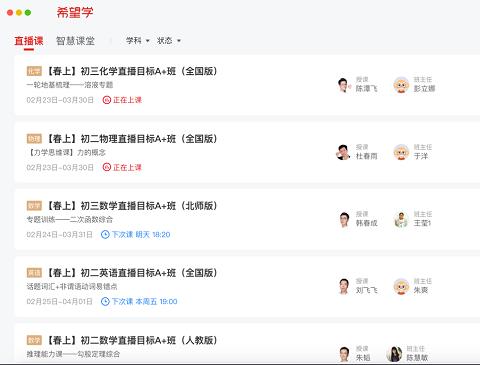Click clock icon beside 下次课 明天 18:20
The image size is (480, 365).
(x=105, y=235)
